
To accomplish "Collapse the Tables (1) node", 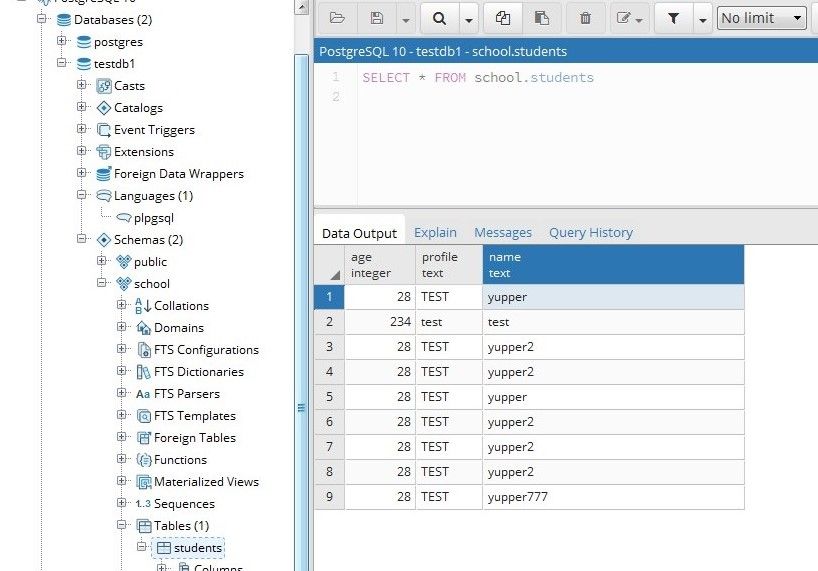I will [122, 524].
